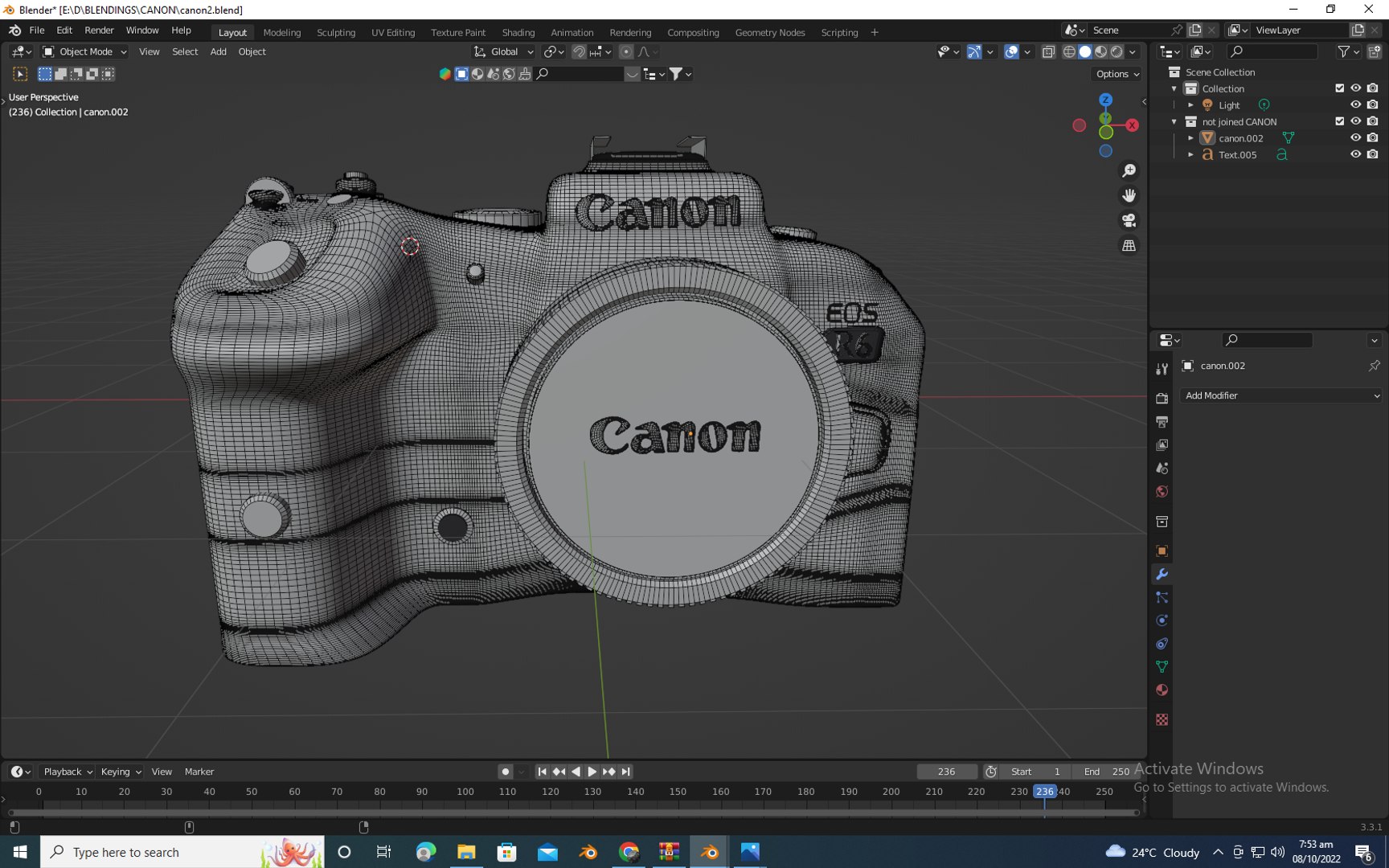Open timeline Marker menu

(x=199, y=772)
